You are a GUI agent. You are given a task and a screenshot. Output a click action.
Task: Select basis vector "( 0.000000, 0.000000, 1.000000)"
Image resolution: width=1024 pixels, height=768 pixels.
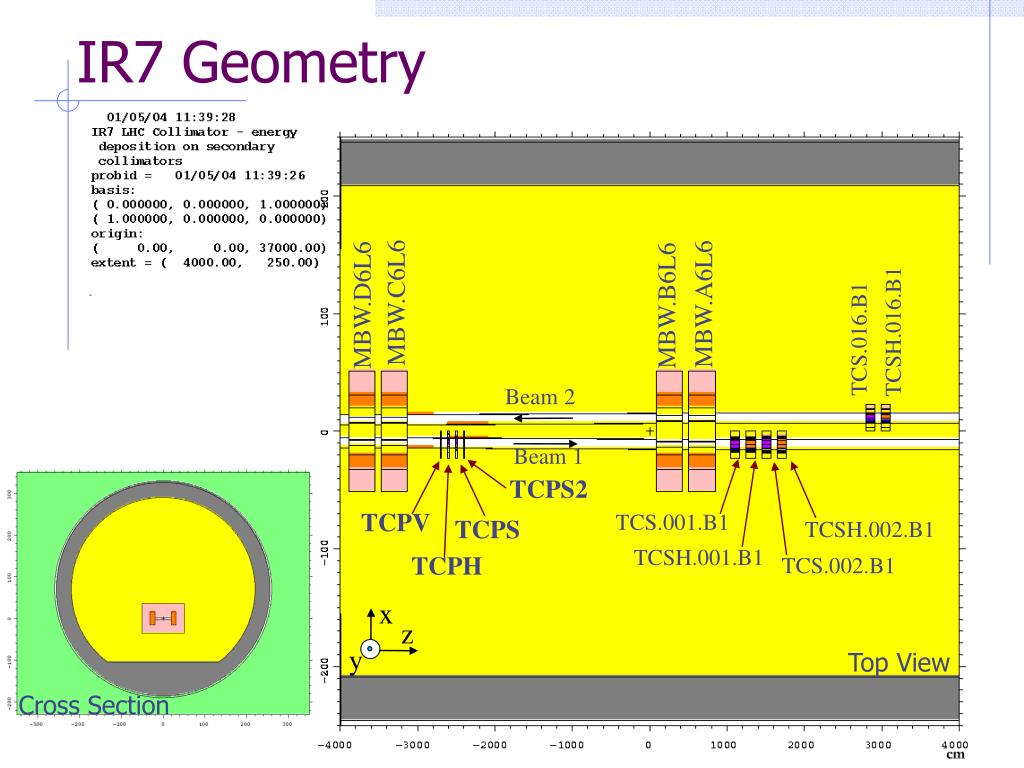point(209,204)
